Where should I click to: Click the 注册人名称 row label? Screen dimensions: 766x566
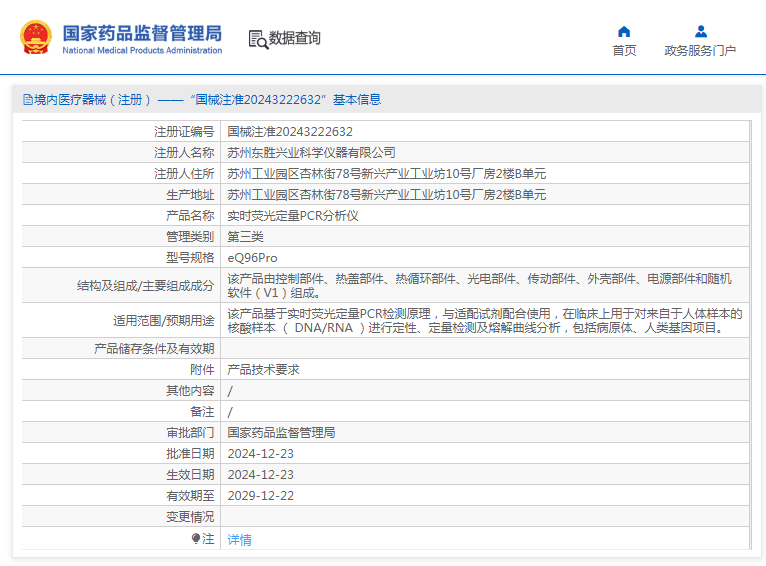(x=184, y=152)
